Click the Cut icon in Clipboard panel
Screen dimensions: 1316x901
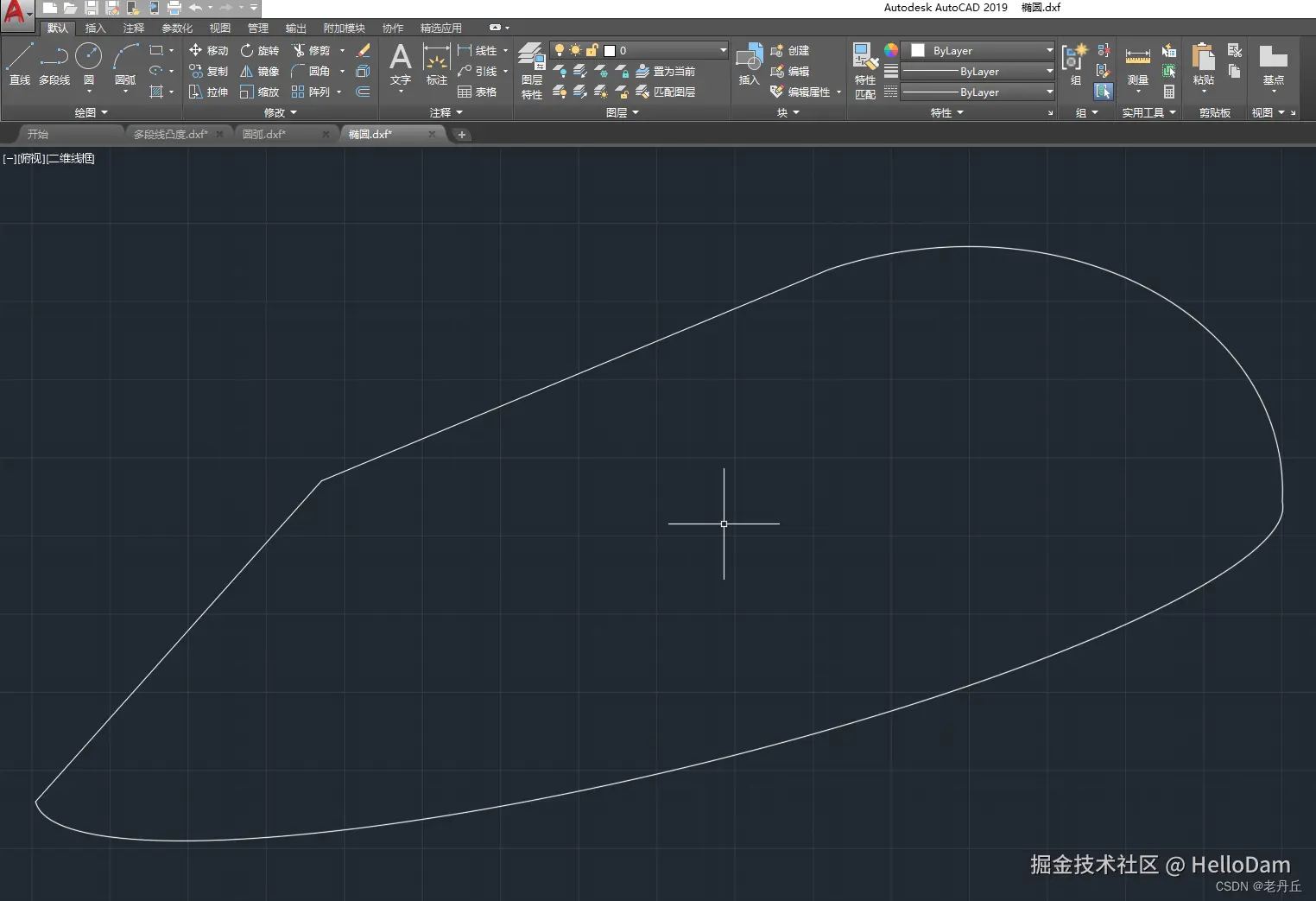[1235, 50]
